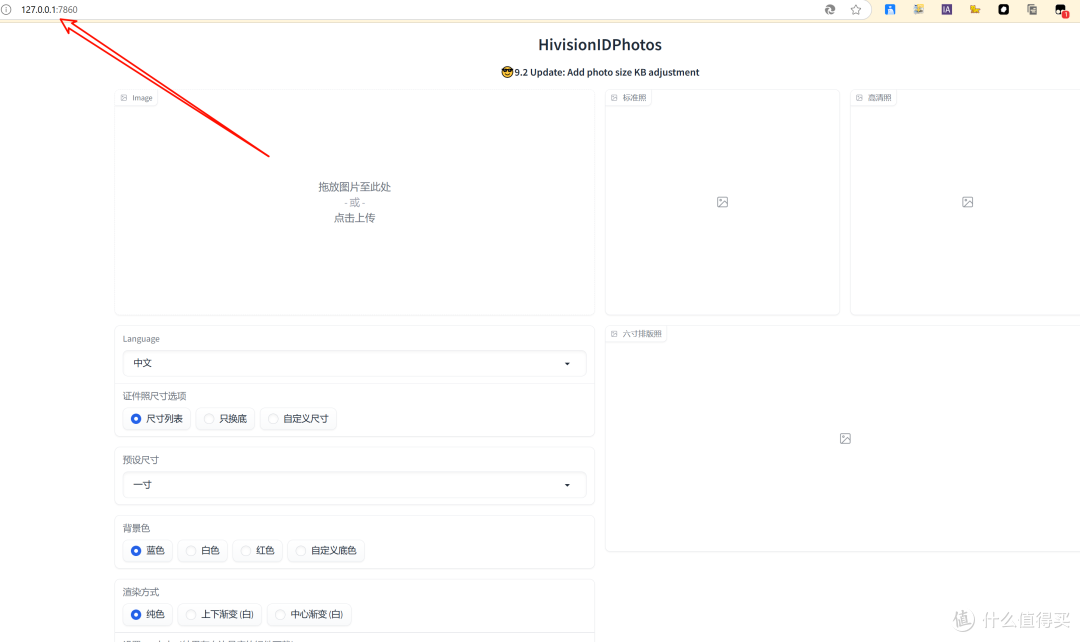This screenshot has height=642, width=1080.
Task: Select 上下渐变 (白) render mode
Action: point(220,614)
